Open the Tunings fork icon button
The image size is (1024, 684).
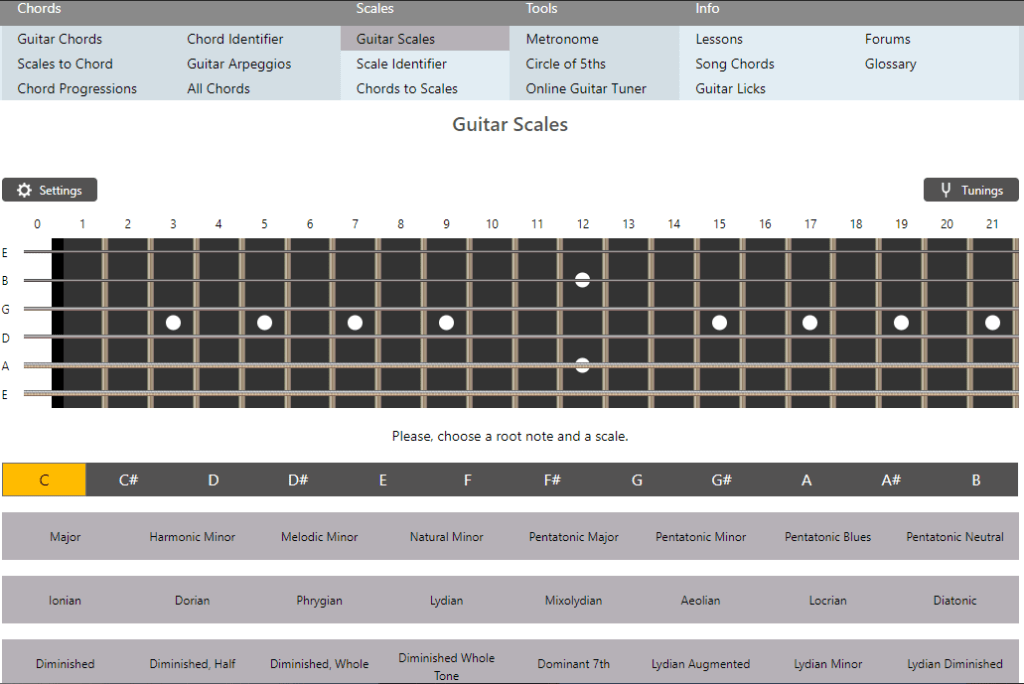tap(945, 190)
